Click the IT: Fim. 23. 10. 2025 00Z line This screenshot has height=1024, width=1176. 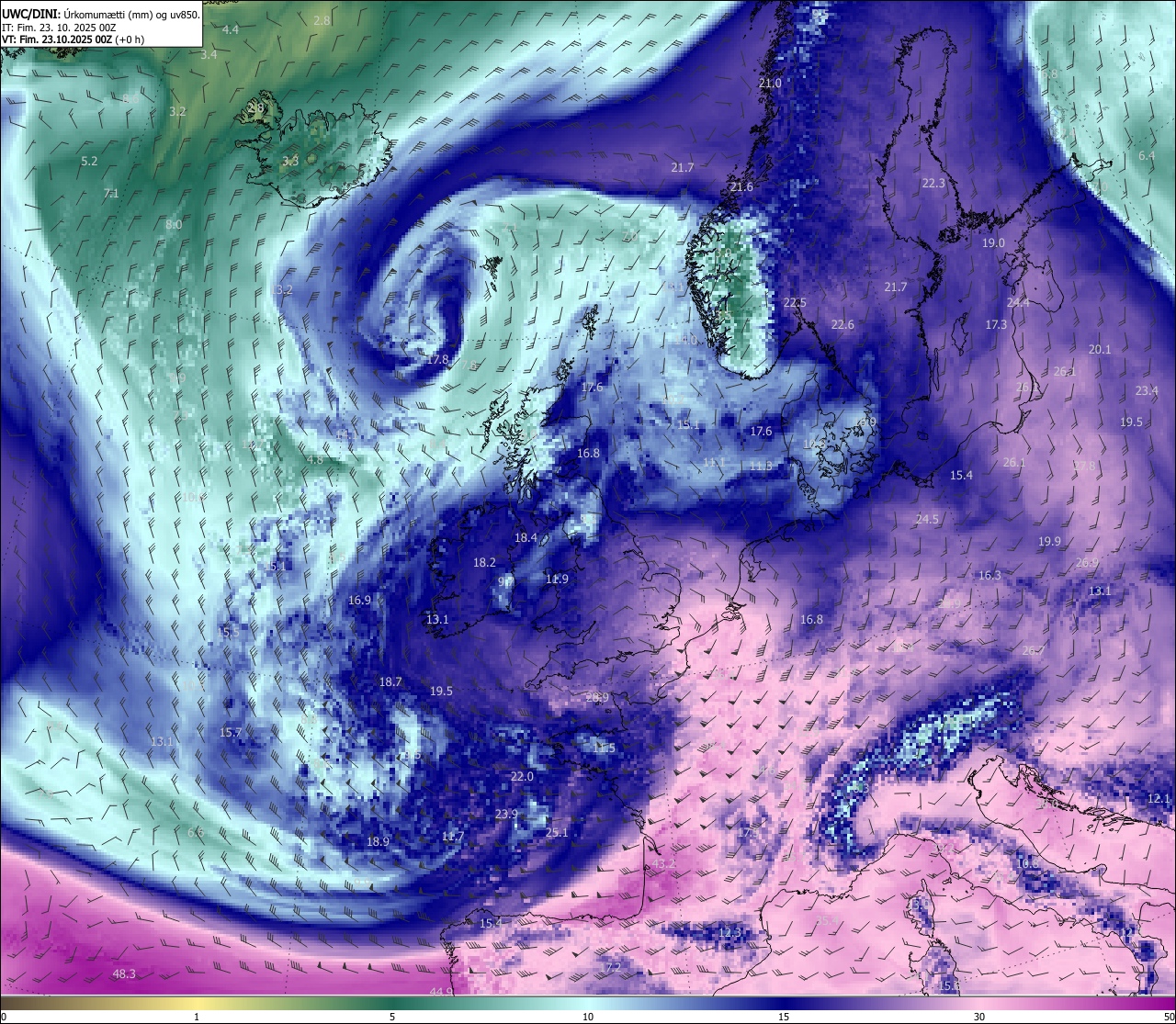(59, 28)
